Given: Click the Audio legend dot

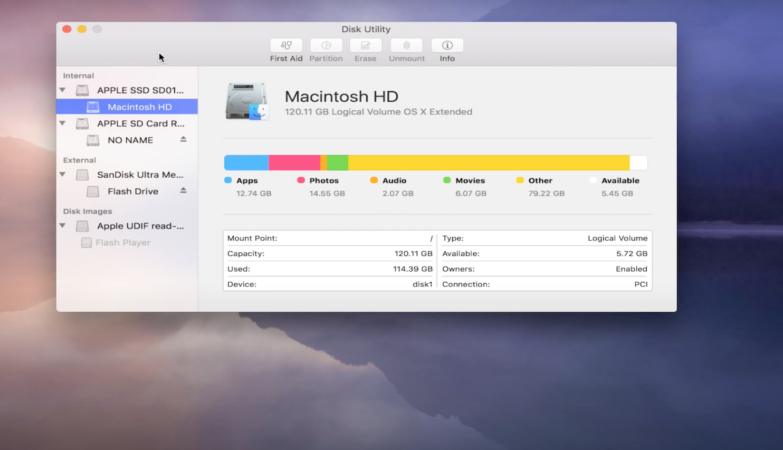Looking at the screenshot, I should coord(374,180).
